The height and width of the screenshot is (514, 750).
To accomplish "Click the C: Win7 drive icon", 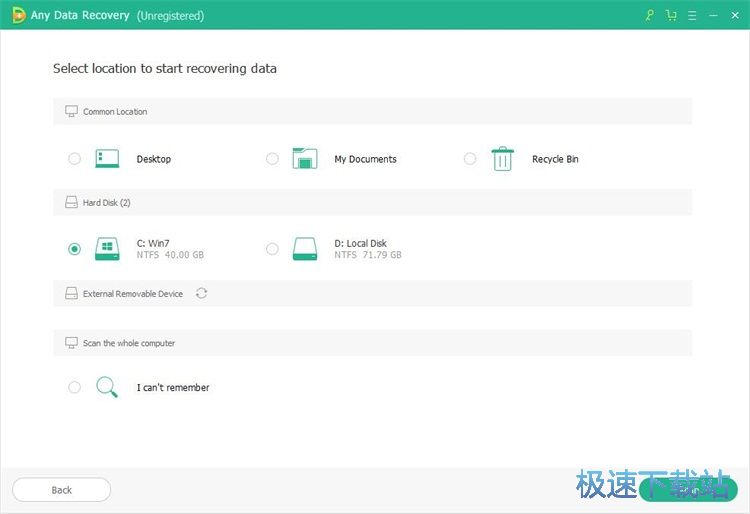I will pyautogui.click(x=107, y=249).
